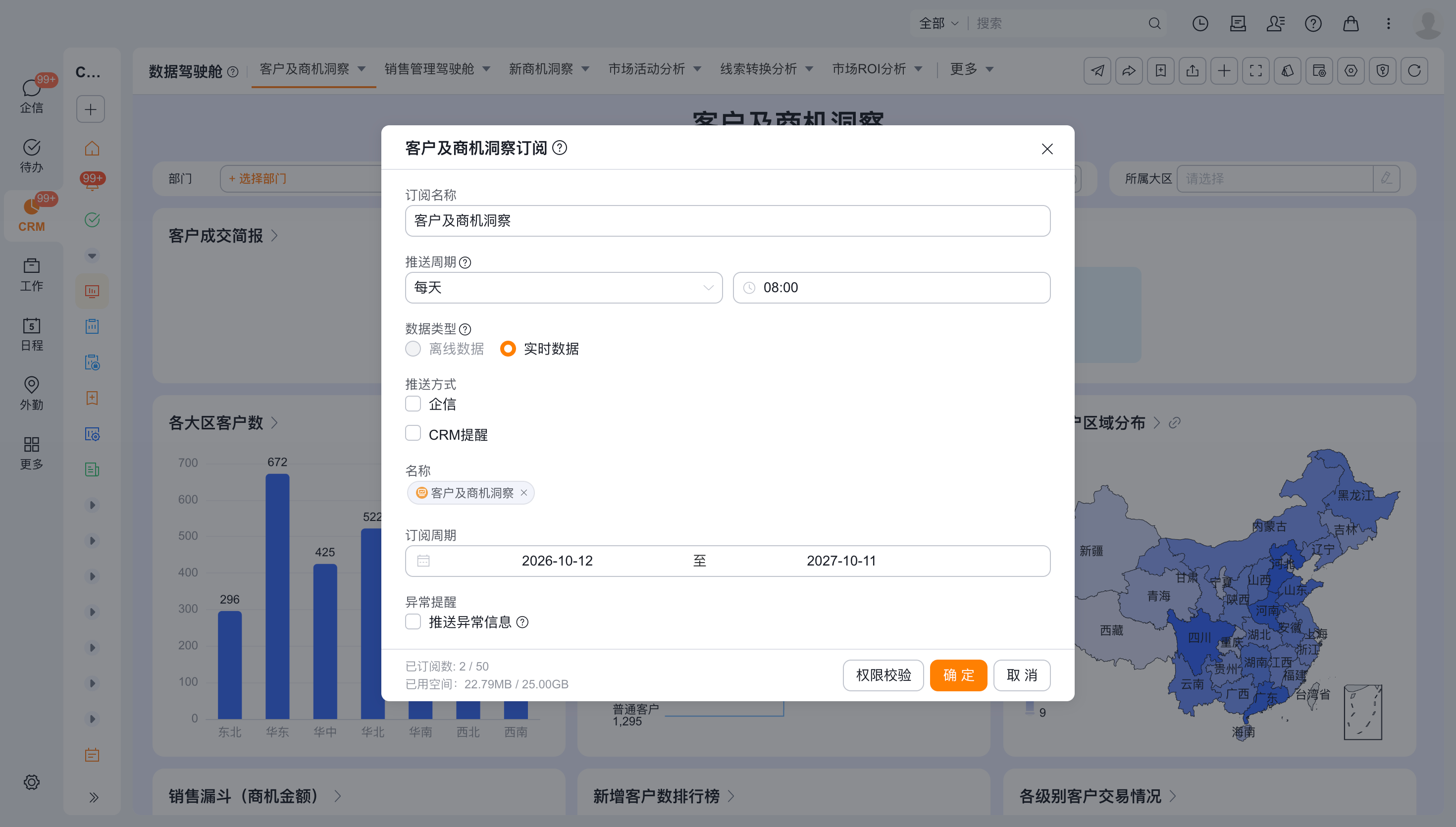Open the 企信 messaging icon

pyautogui.click(x=31, y=88)
